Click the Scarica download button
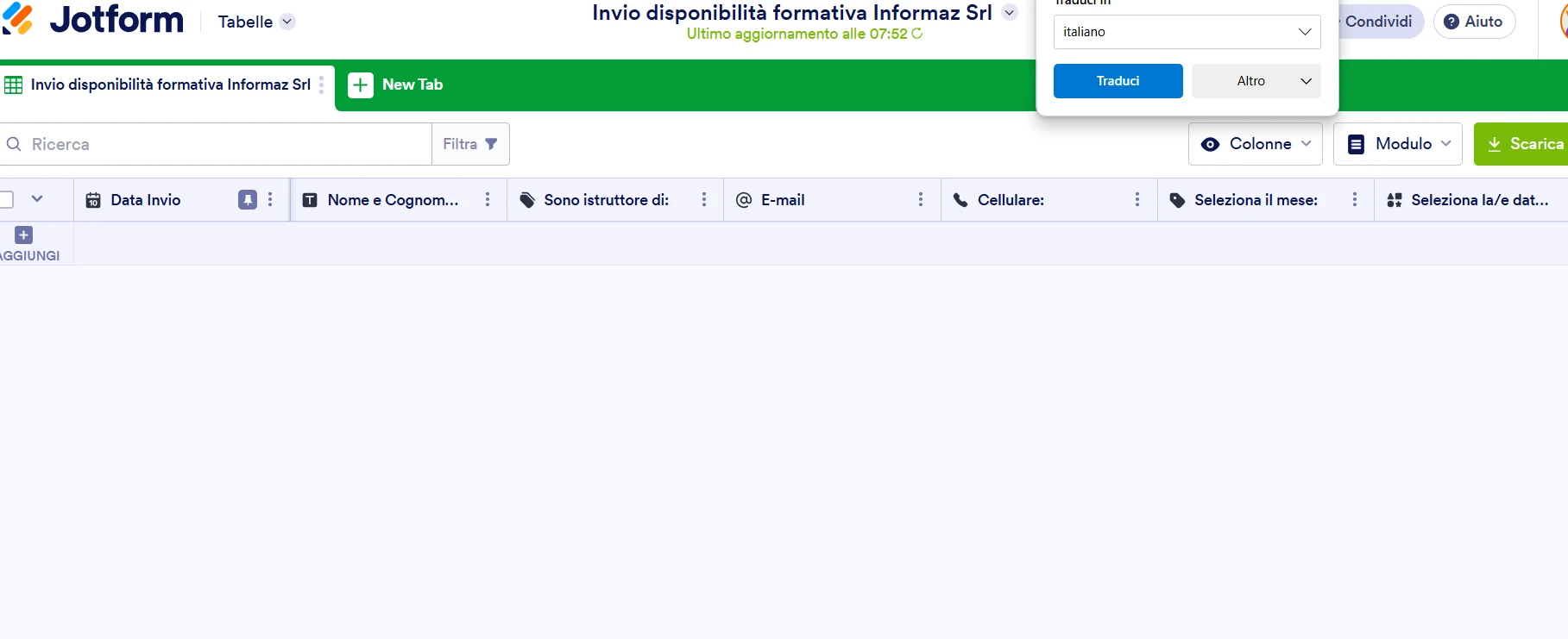Screen dimensions: 1568x639 (1523, 144)
